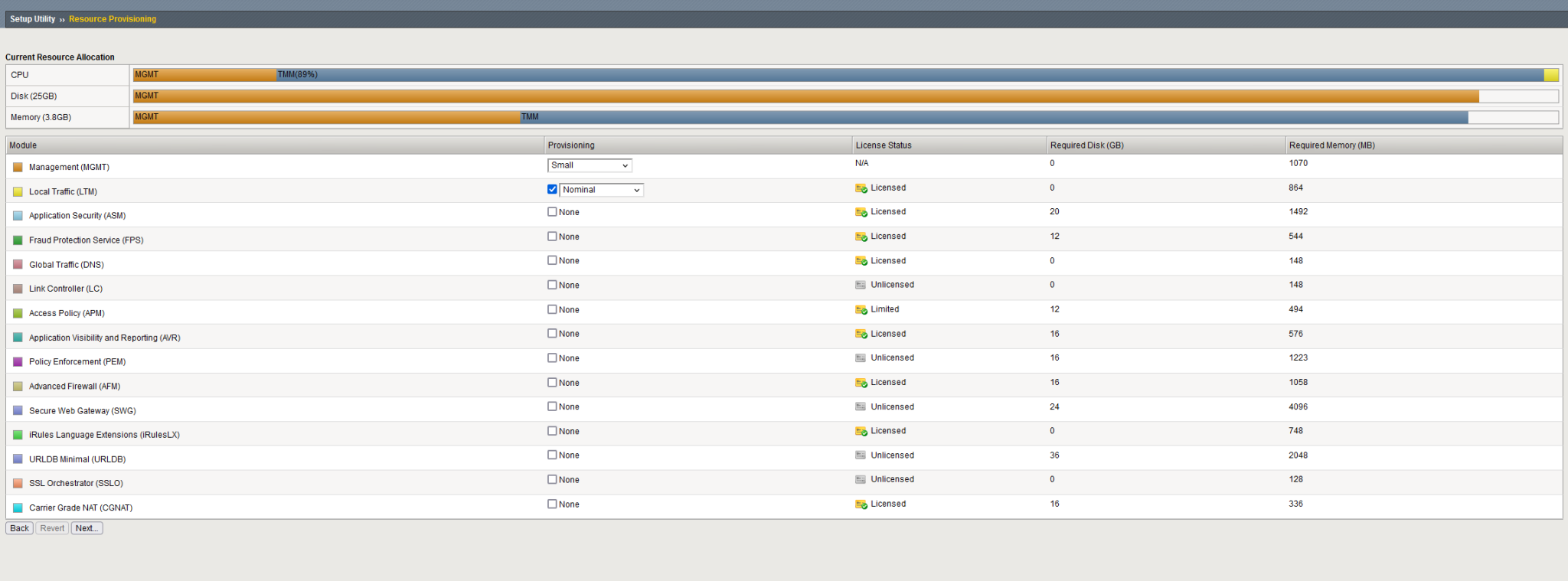Uncheck the Local Traffic (LTM) provisioning checkbox
Image resolution: width=1568 pixels, height=581 pixels.
(552, 189)
